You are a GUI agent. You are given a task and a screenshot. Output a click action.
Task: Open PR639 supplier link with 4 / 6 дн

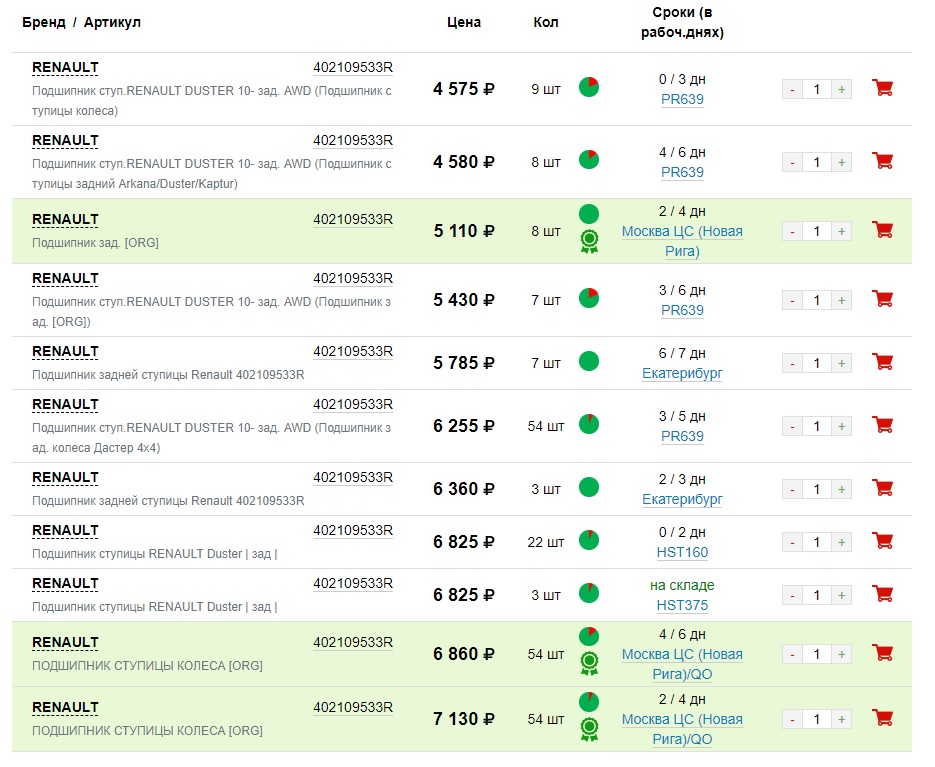[682, 172]
